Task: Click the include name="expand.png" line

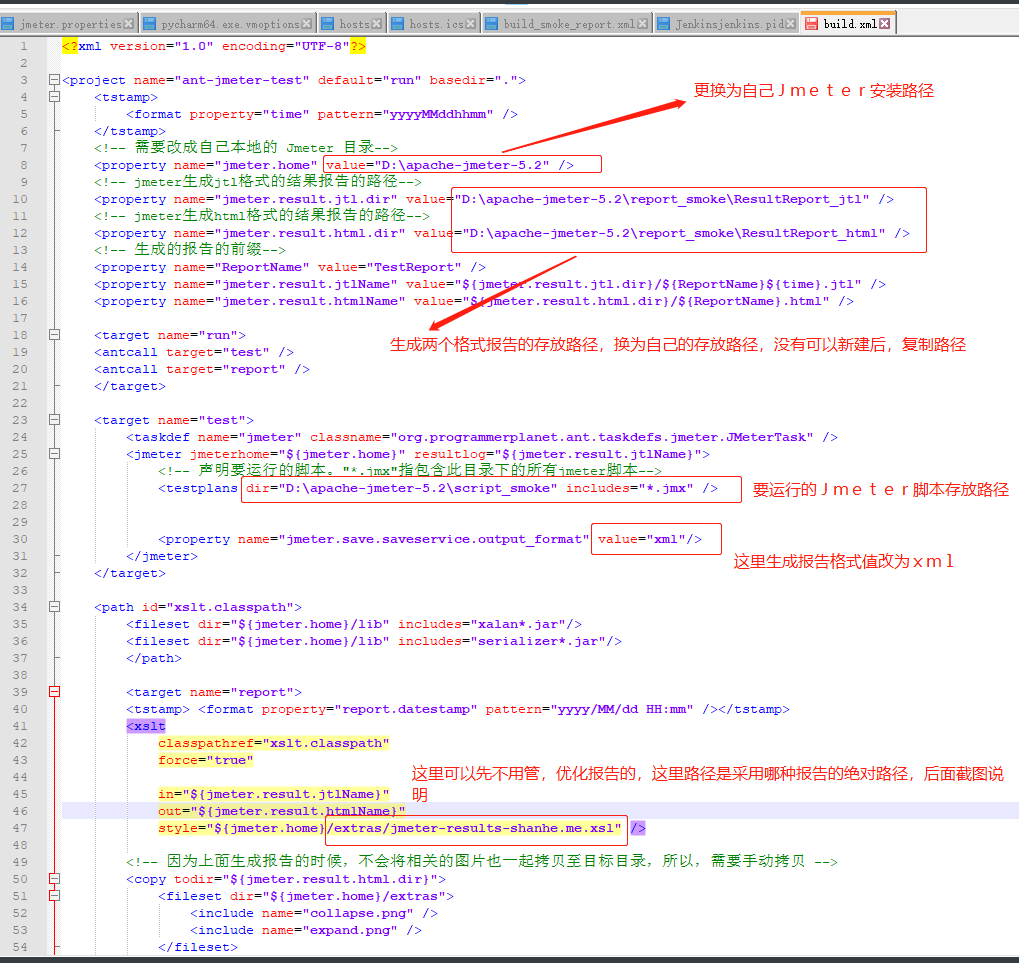Action: tap(305, 930)
